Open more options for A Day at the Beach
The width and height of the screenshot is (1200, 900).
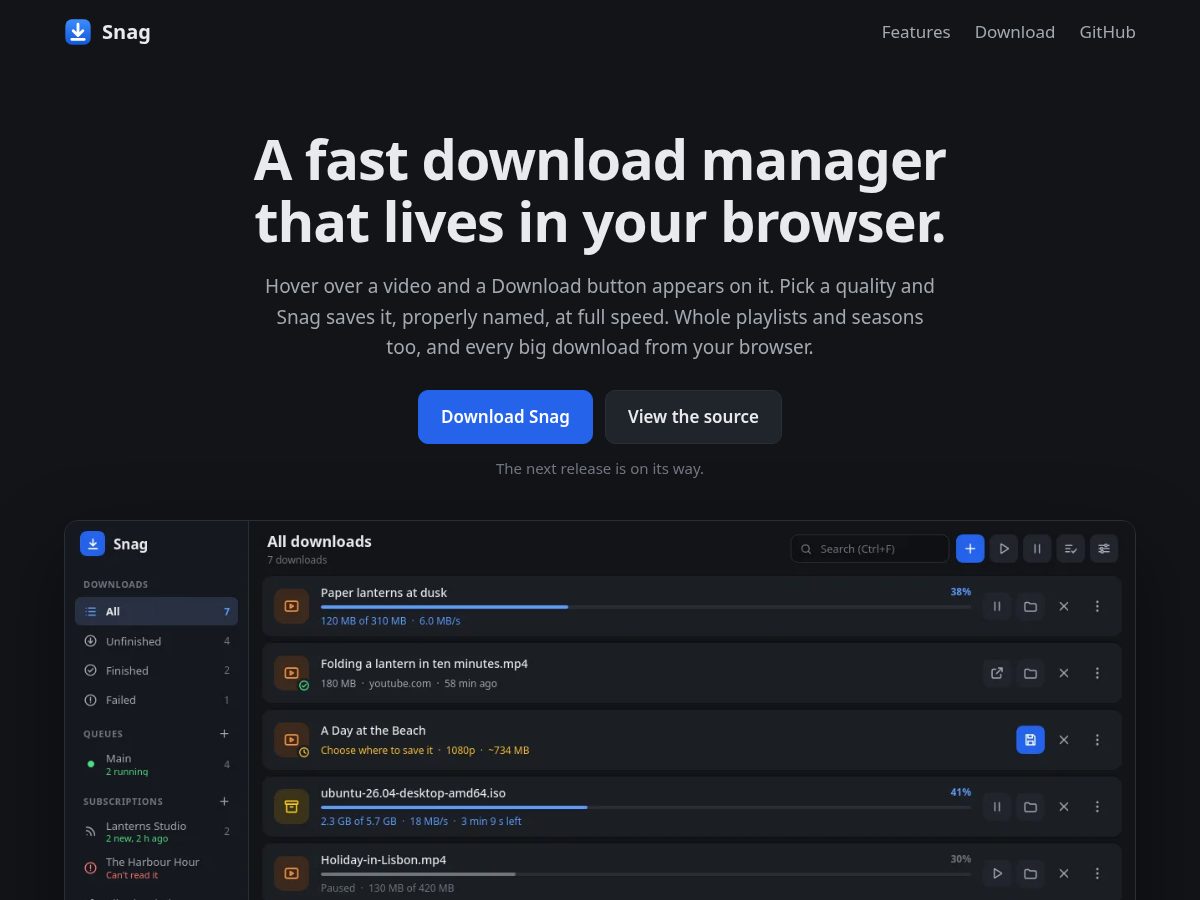click(1097, 740)
